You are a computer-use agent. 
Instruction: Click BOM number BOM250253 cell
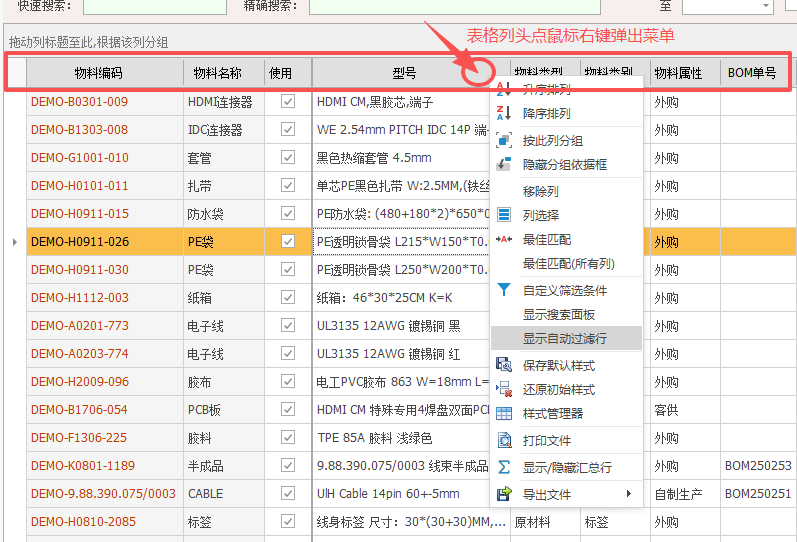click(x=758, y=465)
